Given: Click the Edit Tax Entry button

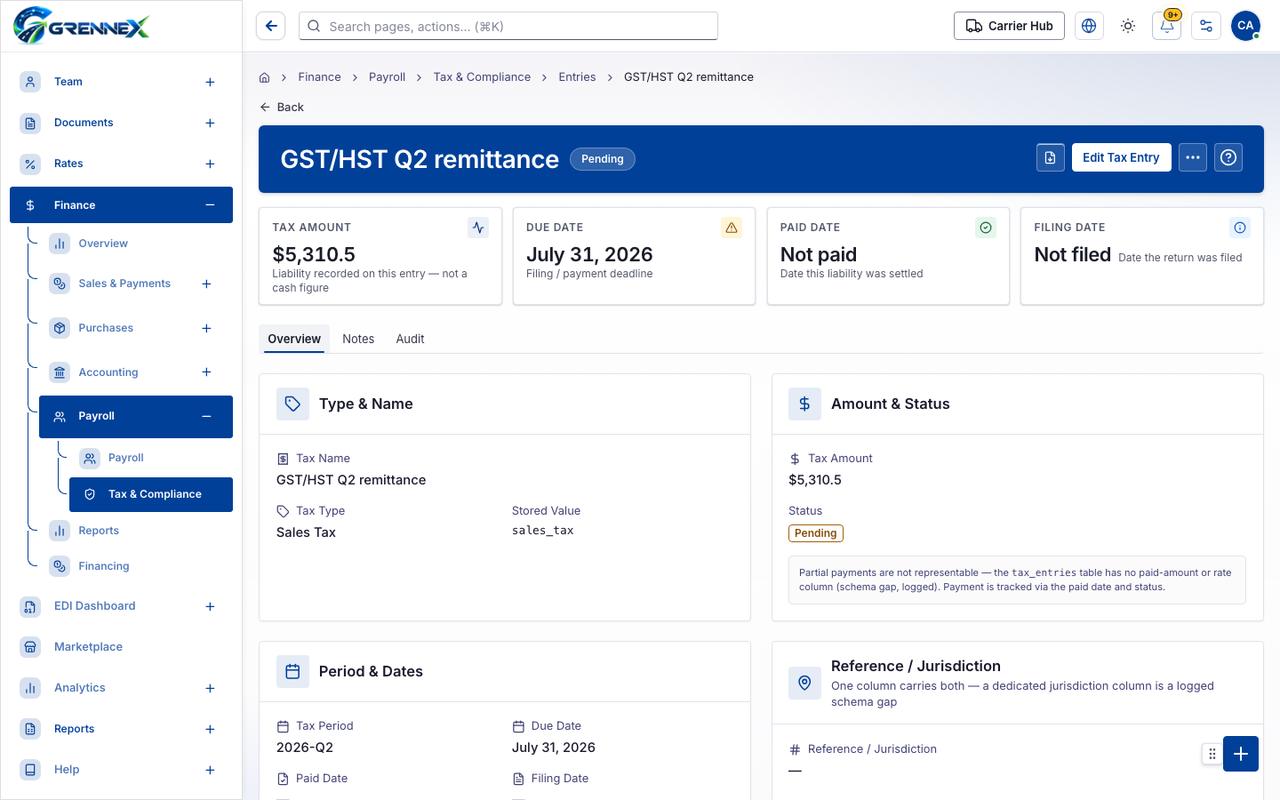Looking at the screenshot, I should (x=1121, y=158).
